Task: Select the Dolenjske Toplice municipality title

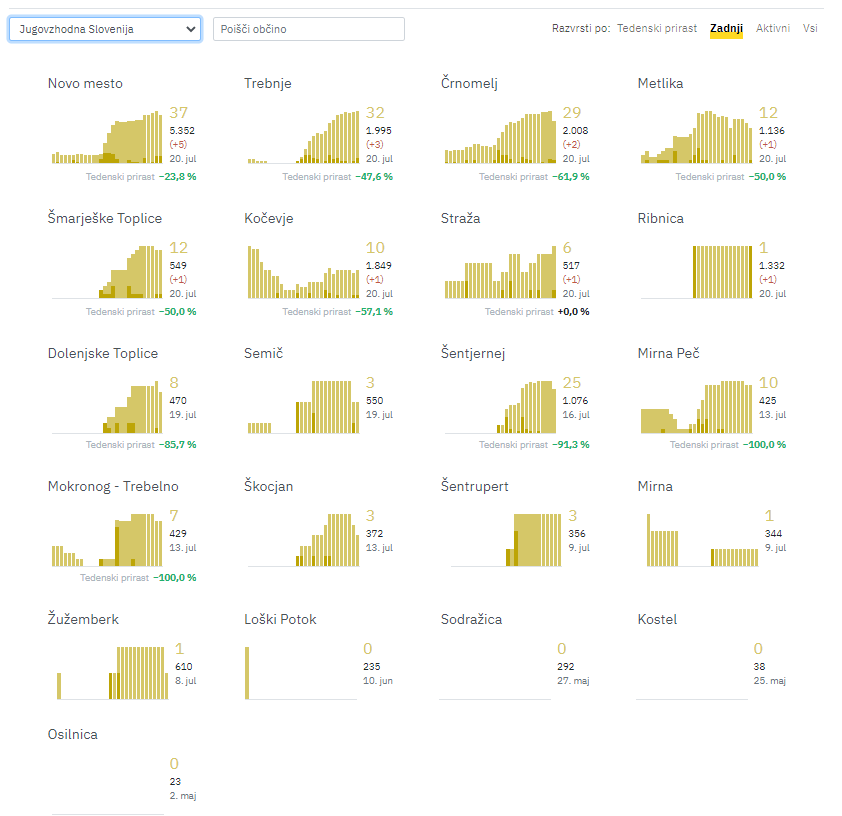Action: [x=103, y=353]
